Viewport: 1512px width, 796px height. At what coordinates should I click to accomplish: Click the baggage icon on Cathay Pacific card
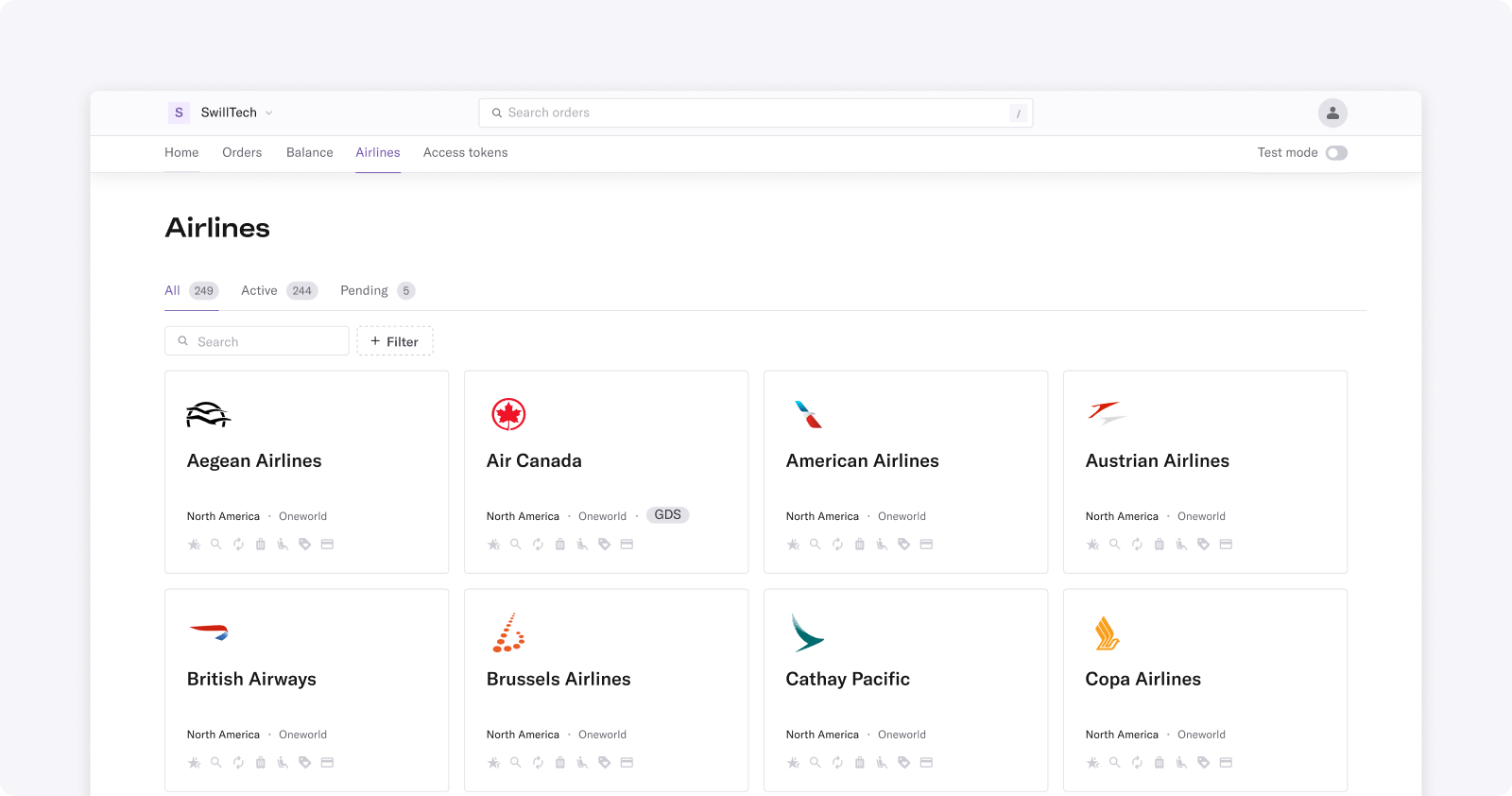860,763
